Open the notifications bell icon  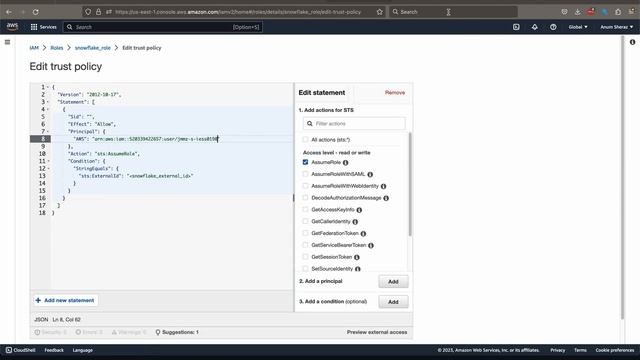534,27
